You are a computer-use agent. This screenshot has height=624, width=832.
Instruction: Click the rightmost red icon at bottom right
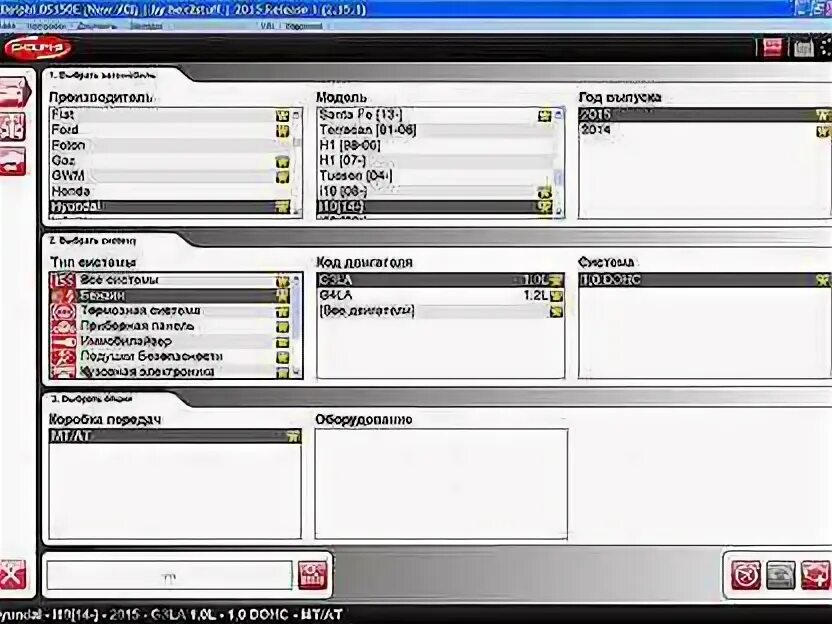[816, 575]
